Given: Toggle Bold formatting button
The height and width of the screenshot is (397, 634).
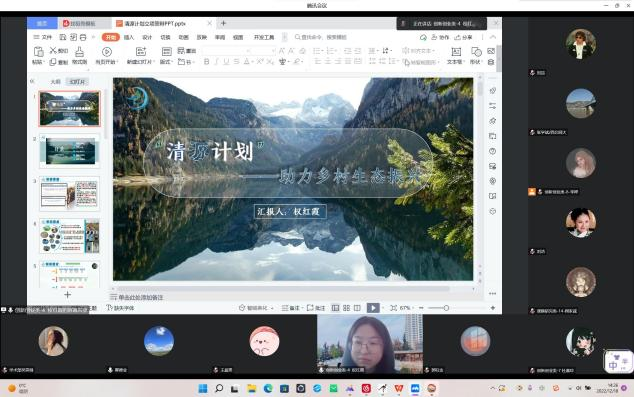Looking at the screenshot, I should coord(207,61).
